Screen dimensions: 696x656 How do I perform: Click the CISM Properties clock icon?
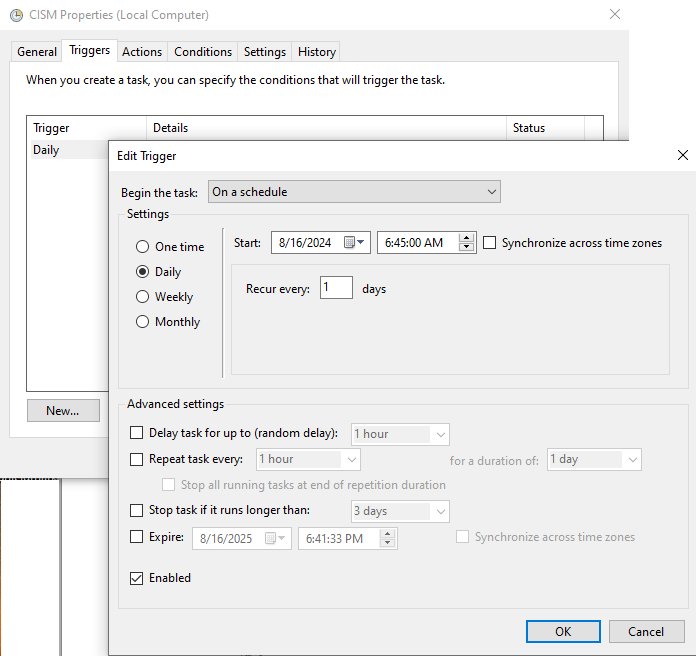(15, 15)
